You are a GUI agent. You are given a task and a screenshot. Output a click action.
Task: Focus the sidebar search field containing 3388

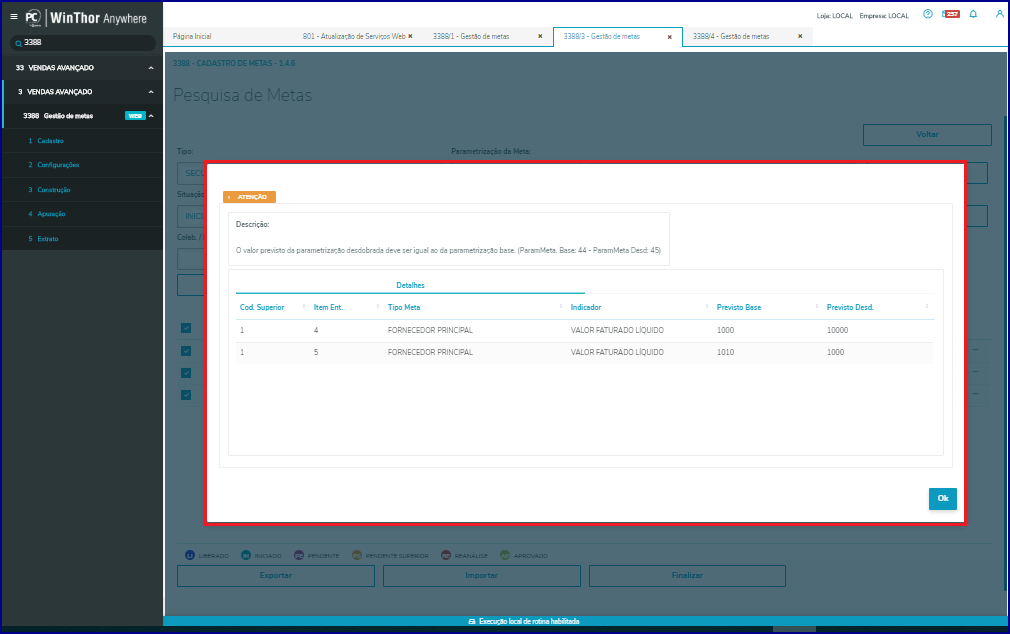(x=82, y=43)
